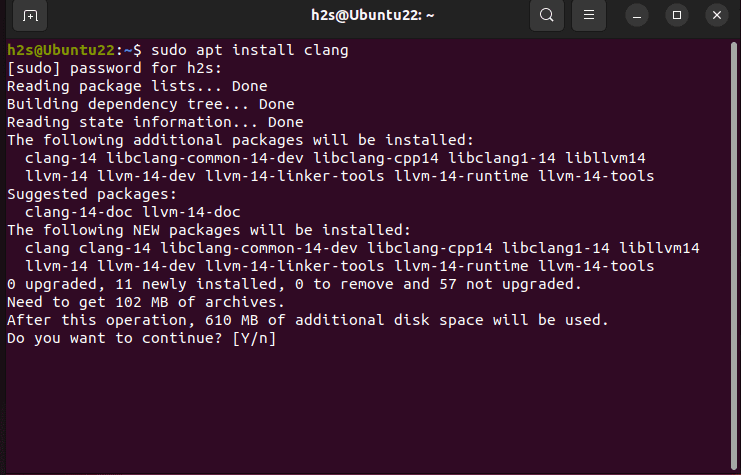Image resolution: width=741 pixels, height=475 pixels.
Task: Click the '0 upgraded, 11 newly installed' line
Action: pos(294,285)
